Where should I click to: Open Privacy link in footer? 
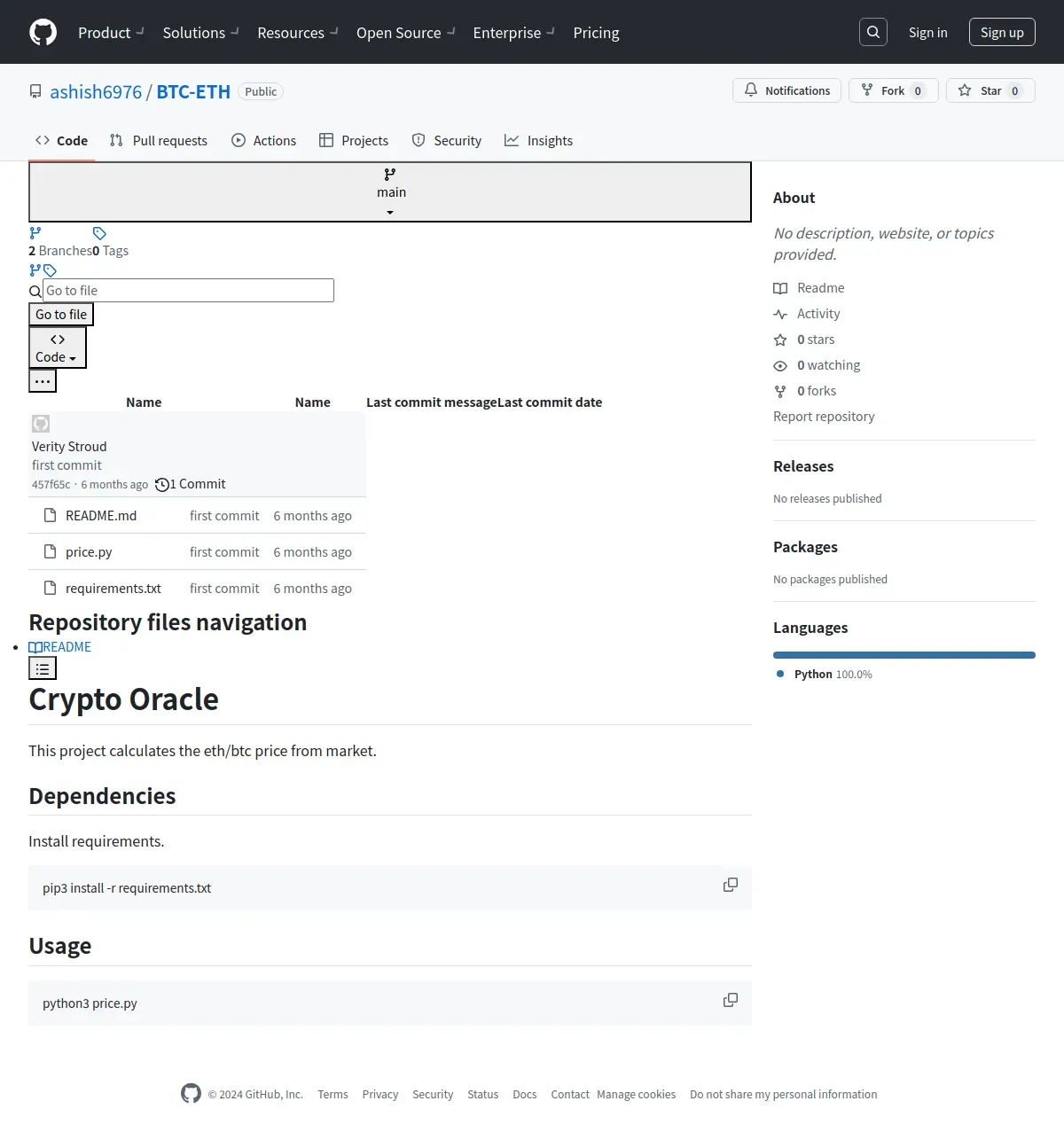click(379, 1094)
